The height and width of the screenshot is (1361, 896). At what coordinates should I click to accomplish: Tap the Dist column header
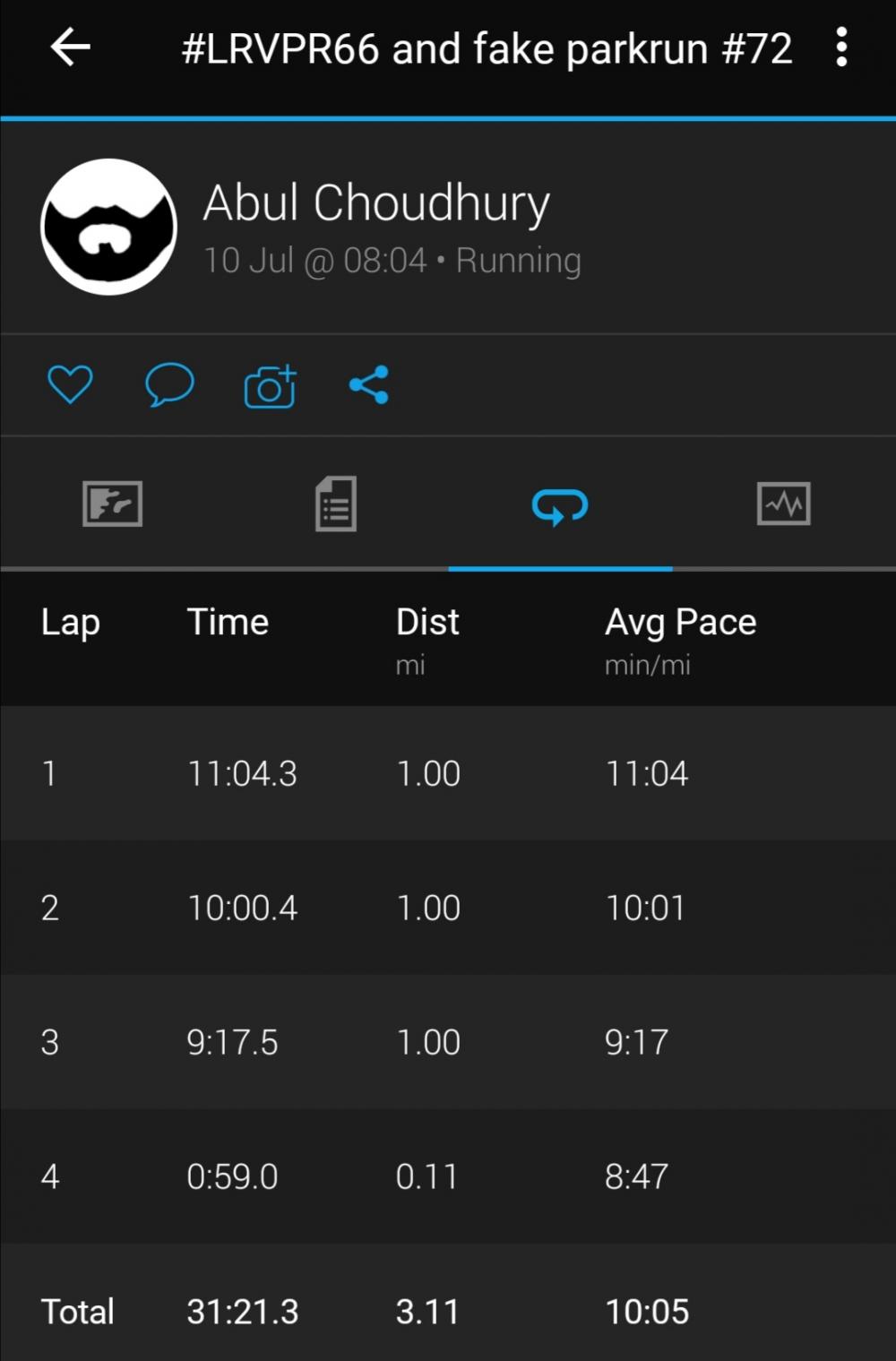tap(427, 622)
